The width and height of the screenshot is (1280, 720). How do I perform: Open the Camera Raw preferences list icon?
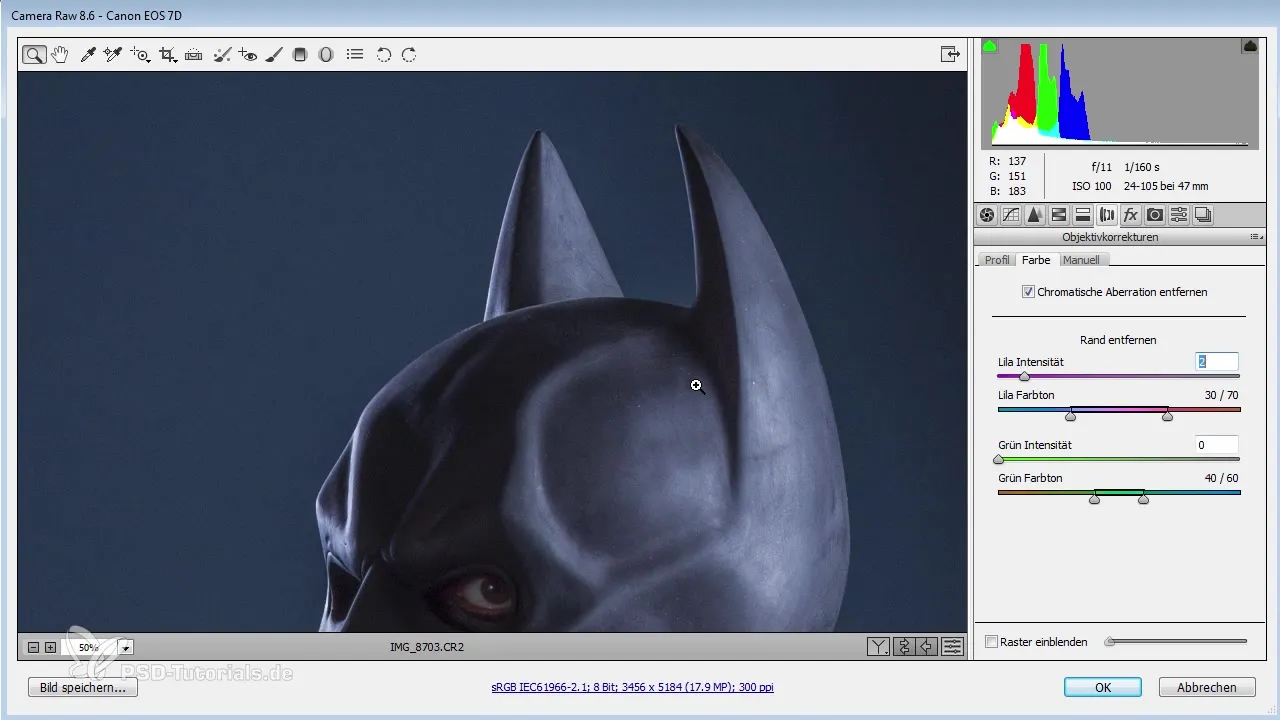pyautogui.click(x=354, y=55)
